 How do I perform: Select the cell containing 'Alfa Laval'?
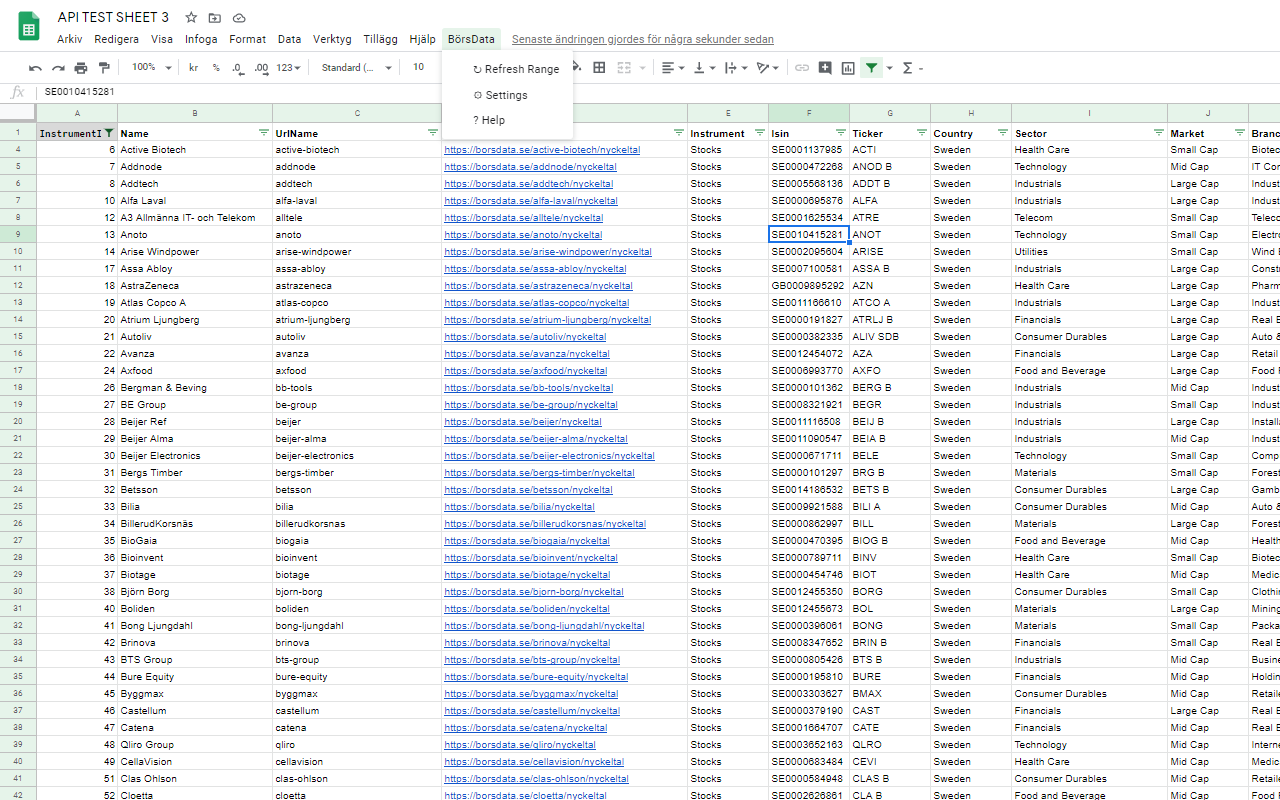click(195, 201)
